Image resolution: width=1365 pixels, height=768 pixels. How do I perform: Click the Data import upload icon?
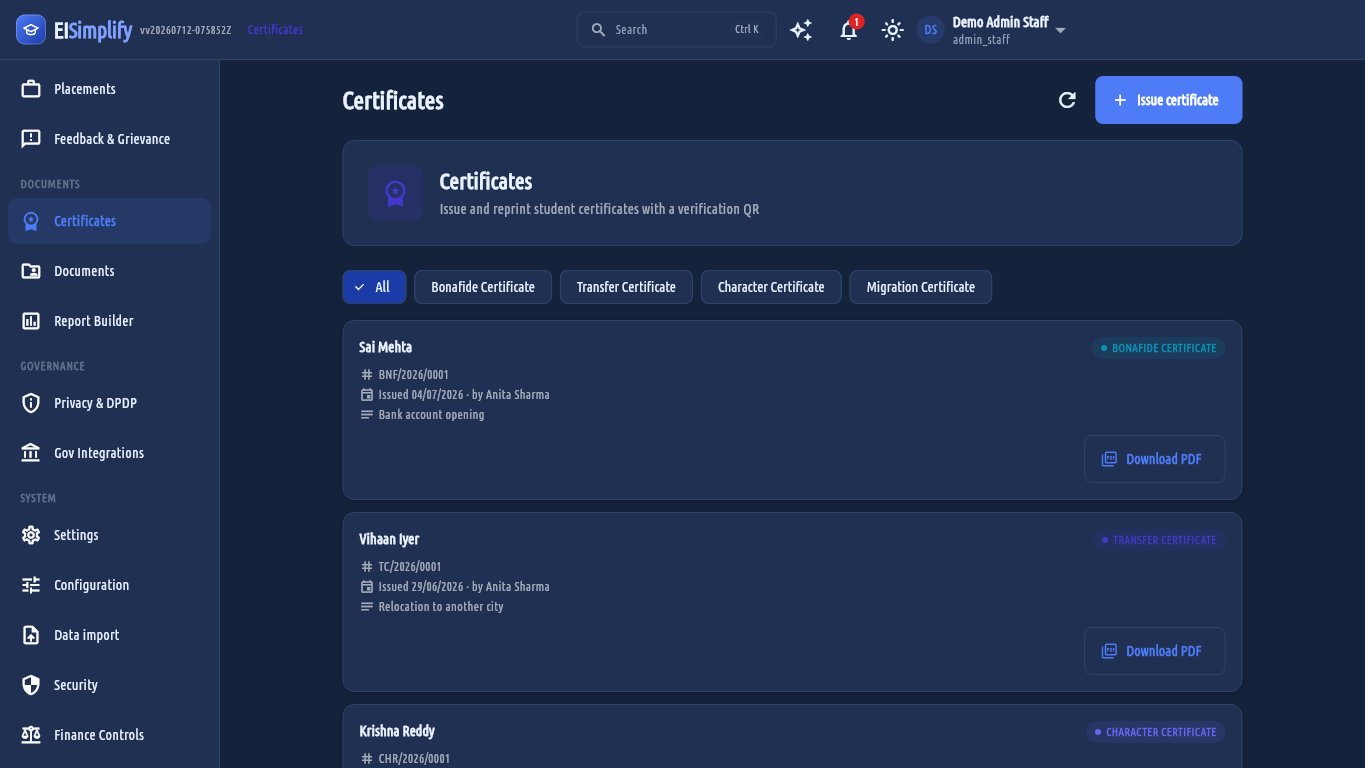31,635
